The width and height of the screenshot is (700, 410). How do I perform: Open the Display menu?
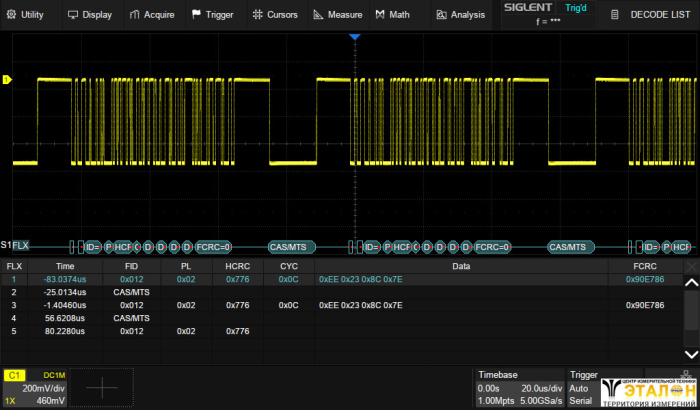pyautogui.click(x=89, y=15)
